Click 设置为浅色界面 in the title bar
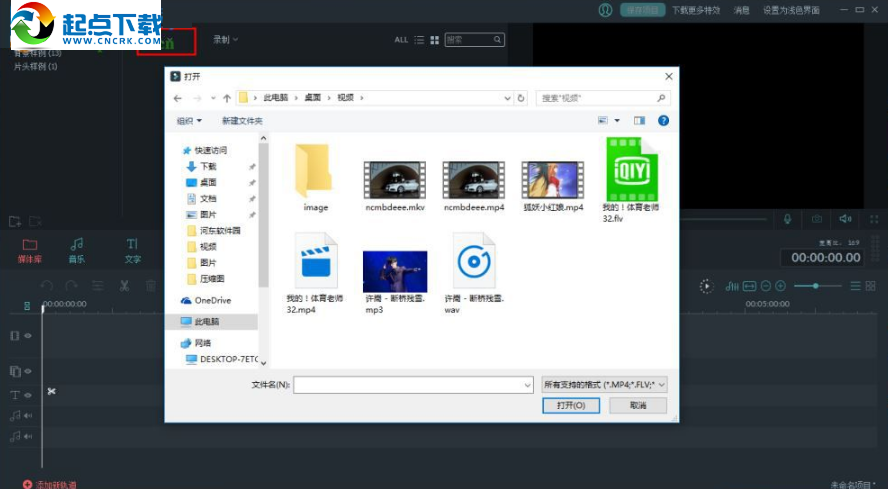Image resolution: width=888 pixels, height=489 pixels. pyautogui.click(x=791, y=10)
